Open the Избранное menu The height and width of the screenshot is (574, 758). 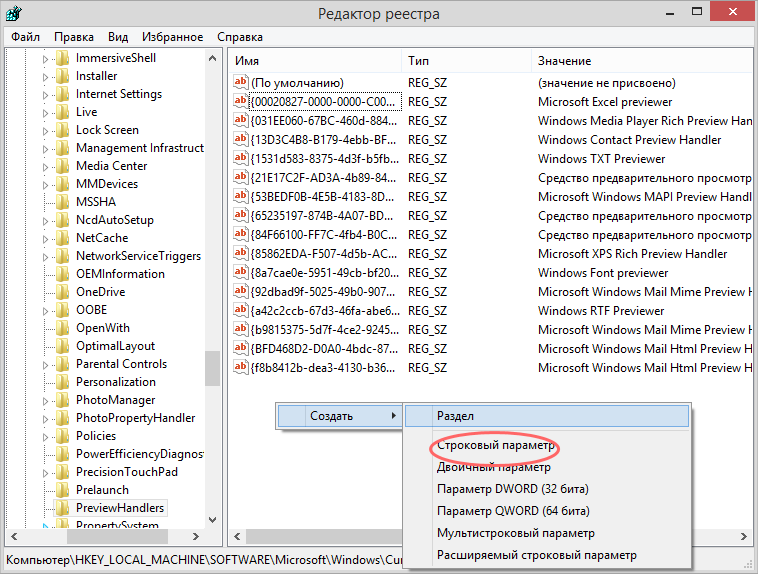tap(173, 37)
